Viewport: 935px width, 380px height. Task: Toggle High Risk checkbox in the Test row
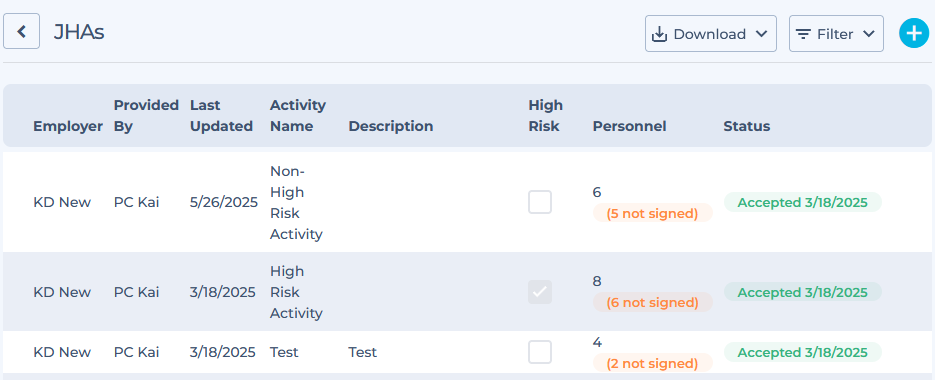click(540, 352)
